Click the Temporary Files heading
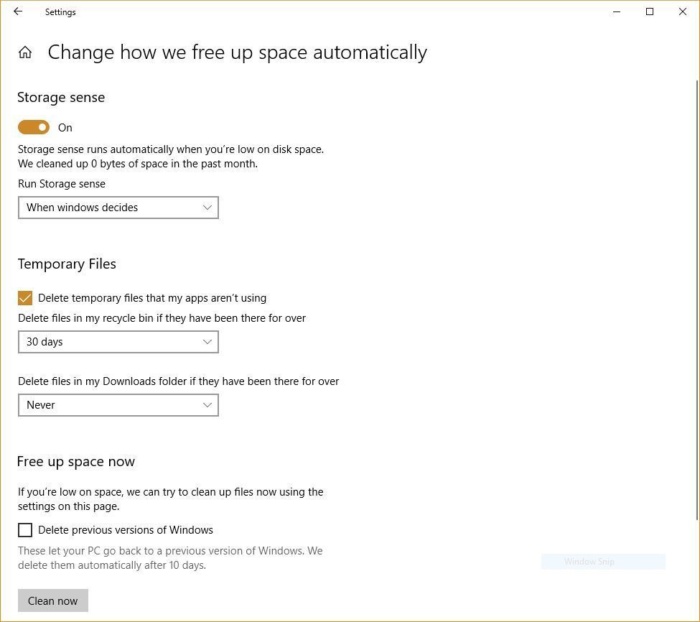This screenshot has height=622, width=700. pyautogui.click(x=67, y=264)
